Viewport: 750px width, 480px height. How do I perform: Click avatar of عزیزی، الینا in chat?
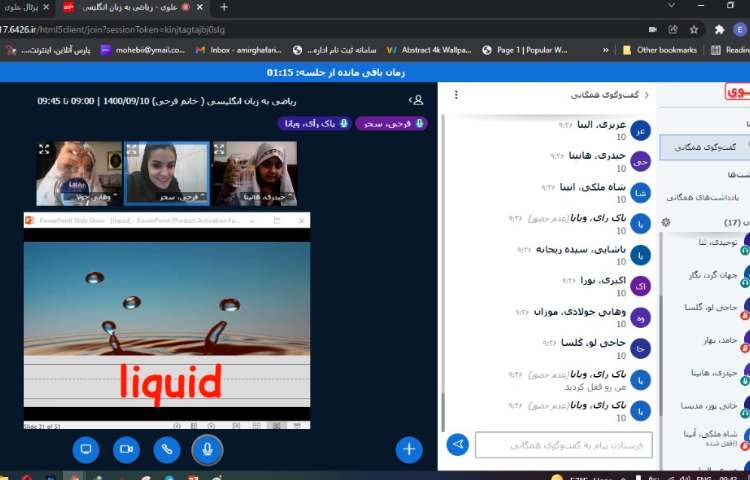640,131
